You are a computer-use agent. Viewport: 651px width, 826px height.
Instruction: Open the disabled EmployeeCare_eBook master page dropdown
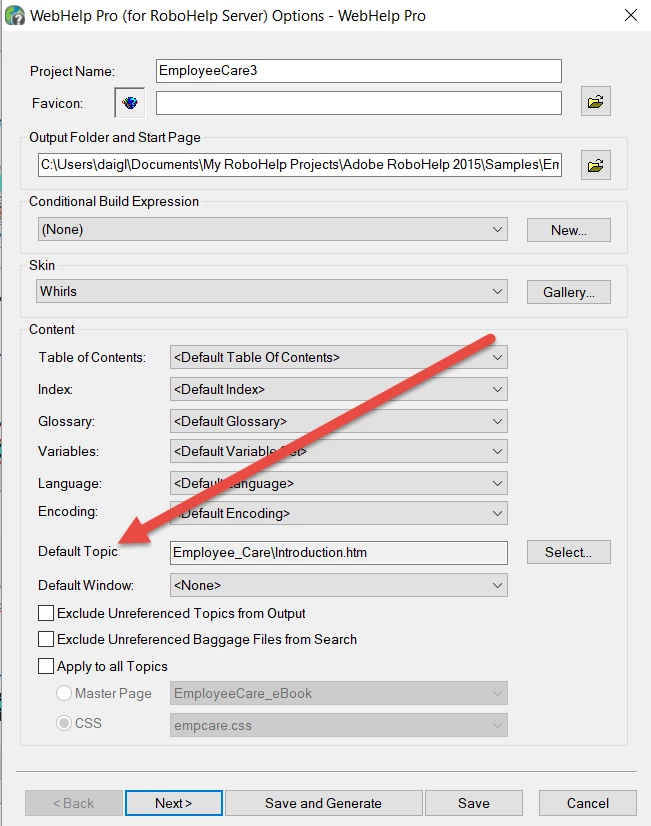coord(339,693)
